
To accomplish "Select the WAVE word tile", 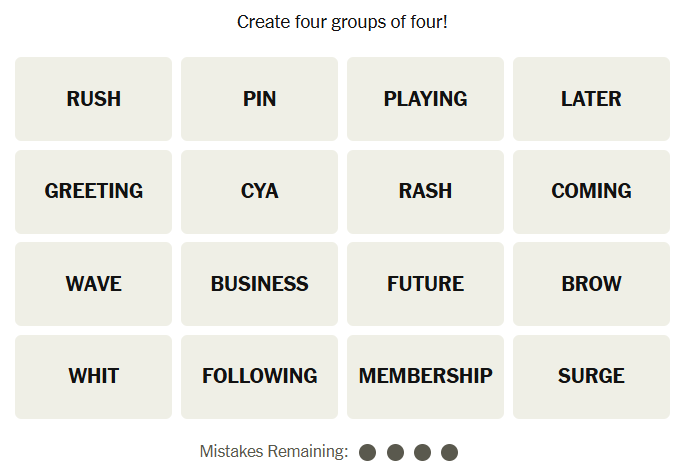I will click(93, 284).
